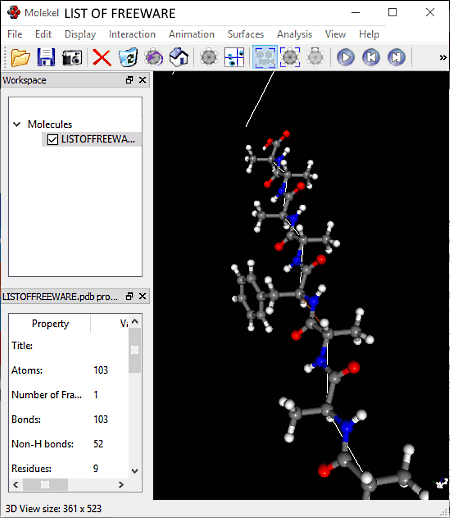The image size is (450, 518).
Task: Open the Interaction menu
Action: pos(132,34)
